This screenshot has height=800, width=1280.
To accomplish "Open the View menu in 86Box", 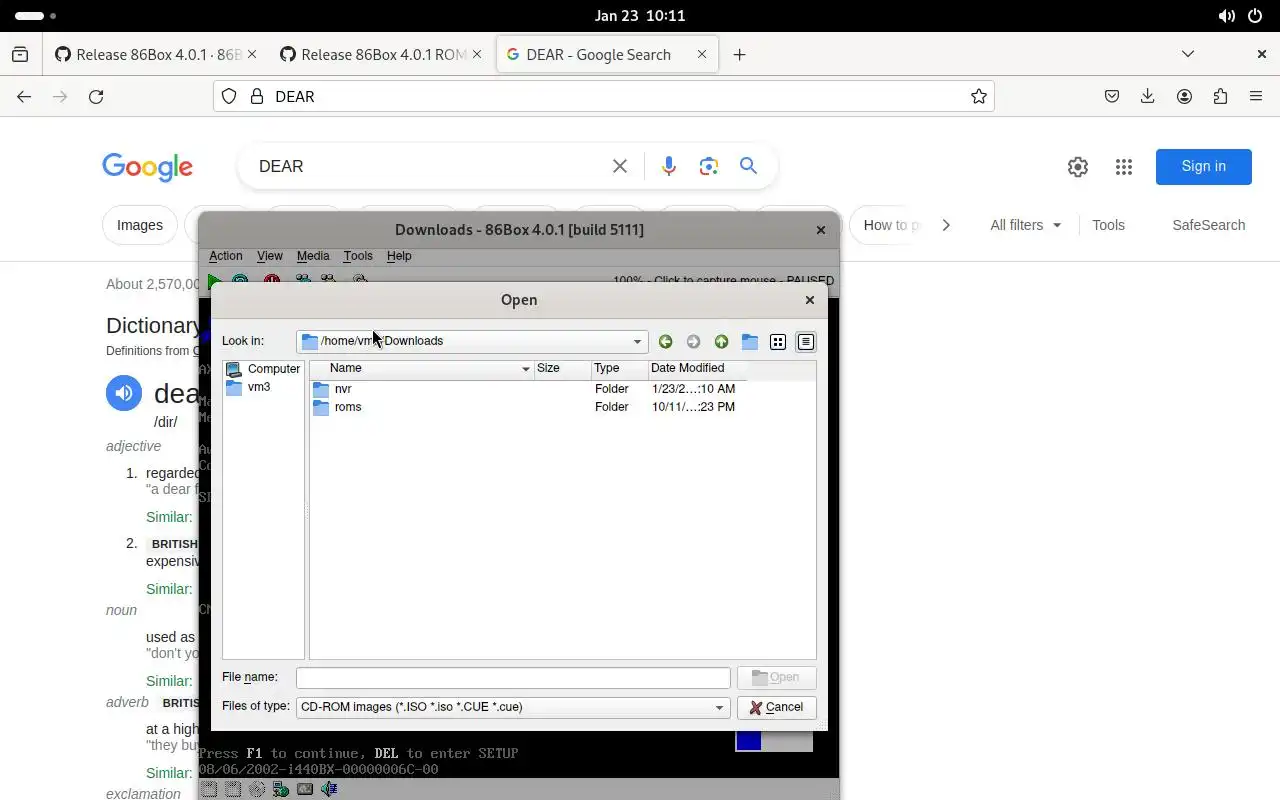I will tap(270, 256).
